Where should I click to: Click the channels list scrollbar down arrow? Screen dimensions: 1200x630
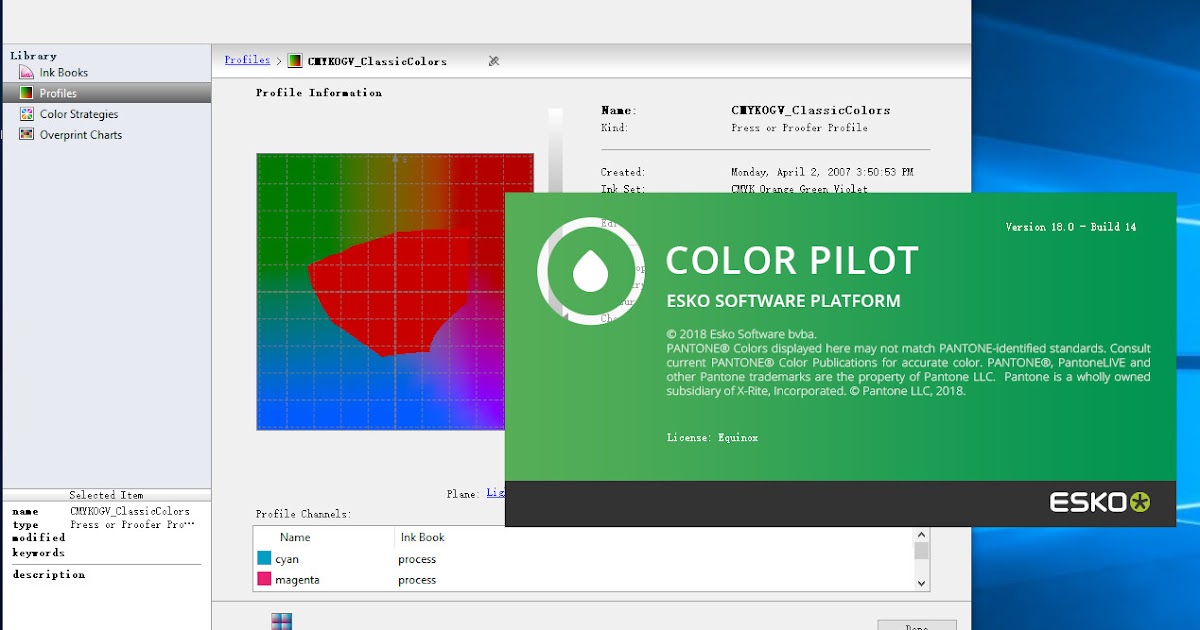tap(921, 583)
